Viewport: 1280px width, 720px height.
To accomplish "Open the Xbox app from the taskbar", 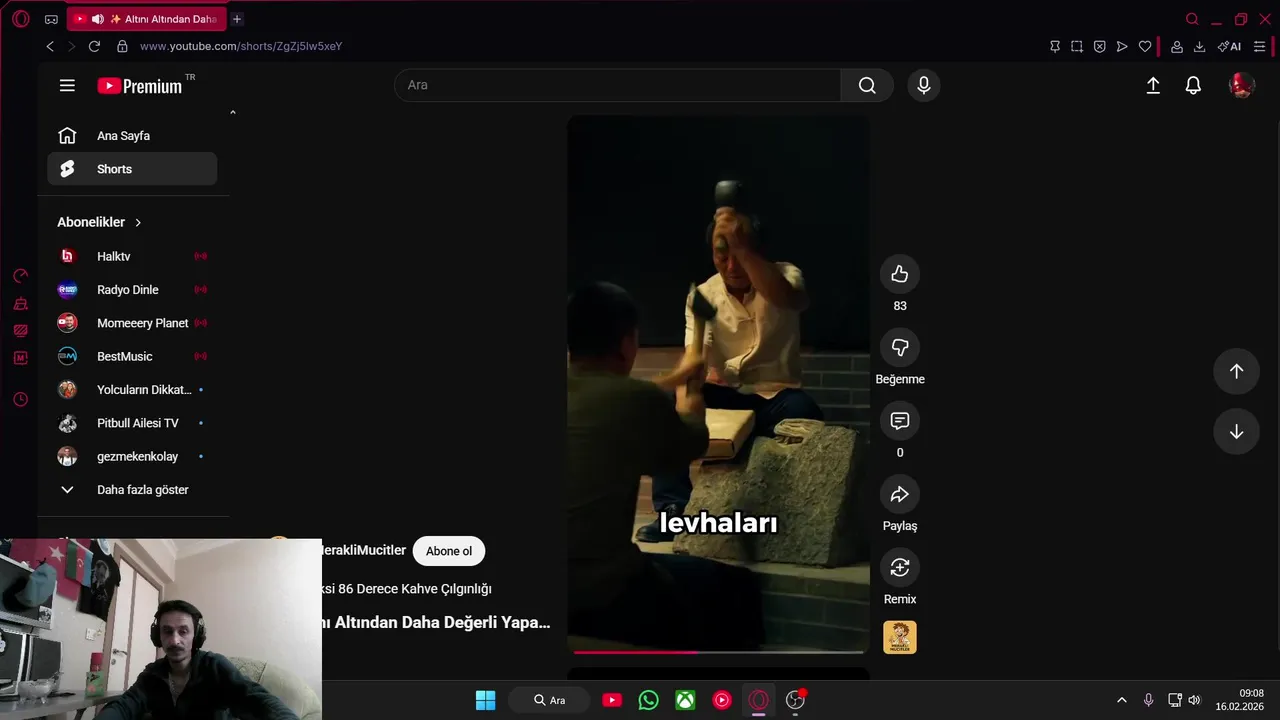I will [685, 700].
